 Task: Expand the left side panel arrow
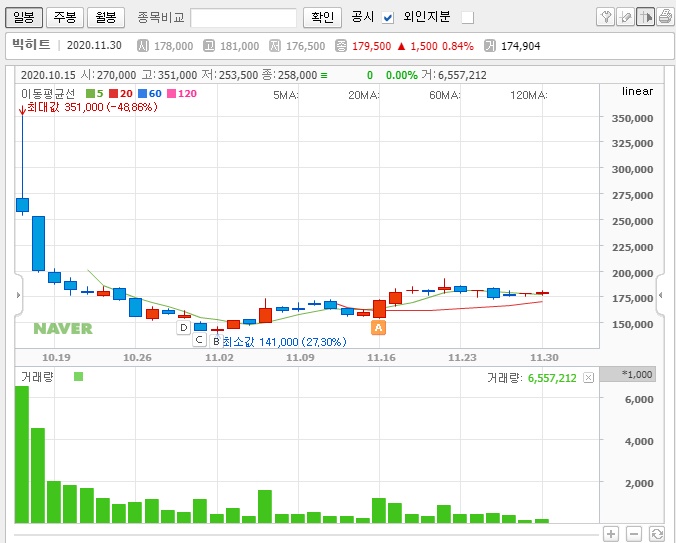(18, 295)
